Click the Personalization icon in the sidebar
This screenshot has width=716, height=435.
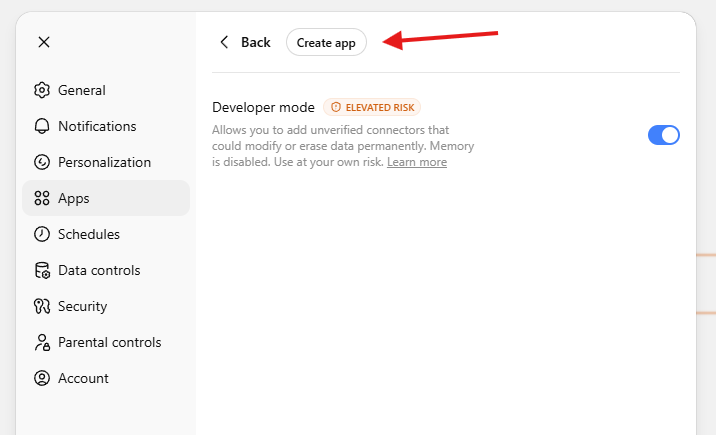click(x=42, y=162)
